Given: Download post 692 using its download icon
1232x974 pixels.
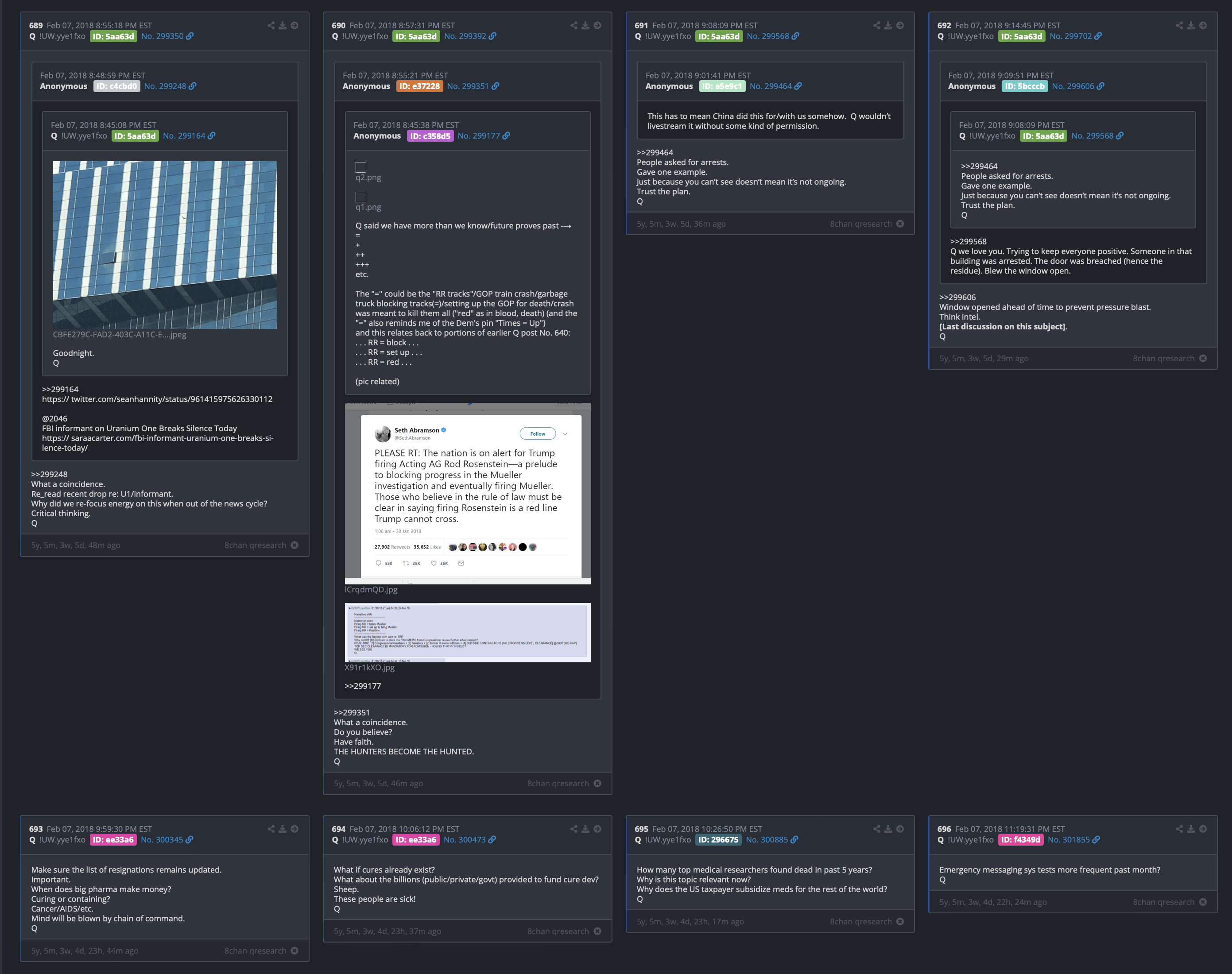Looking at the screenshot, I should pos(1191,25).
